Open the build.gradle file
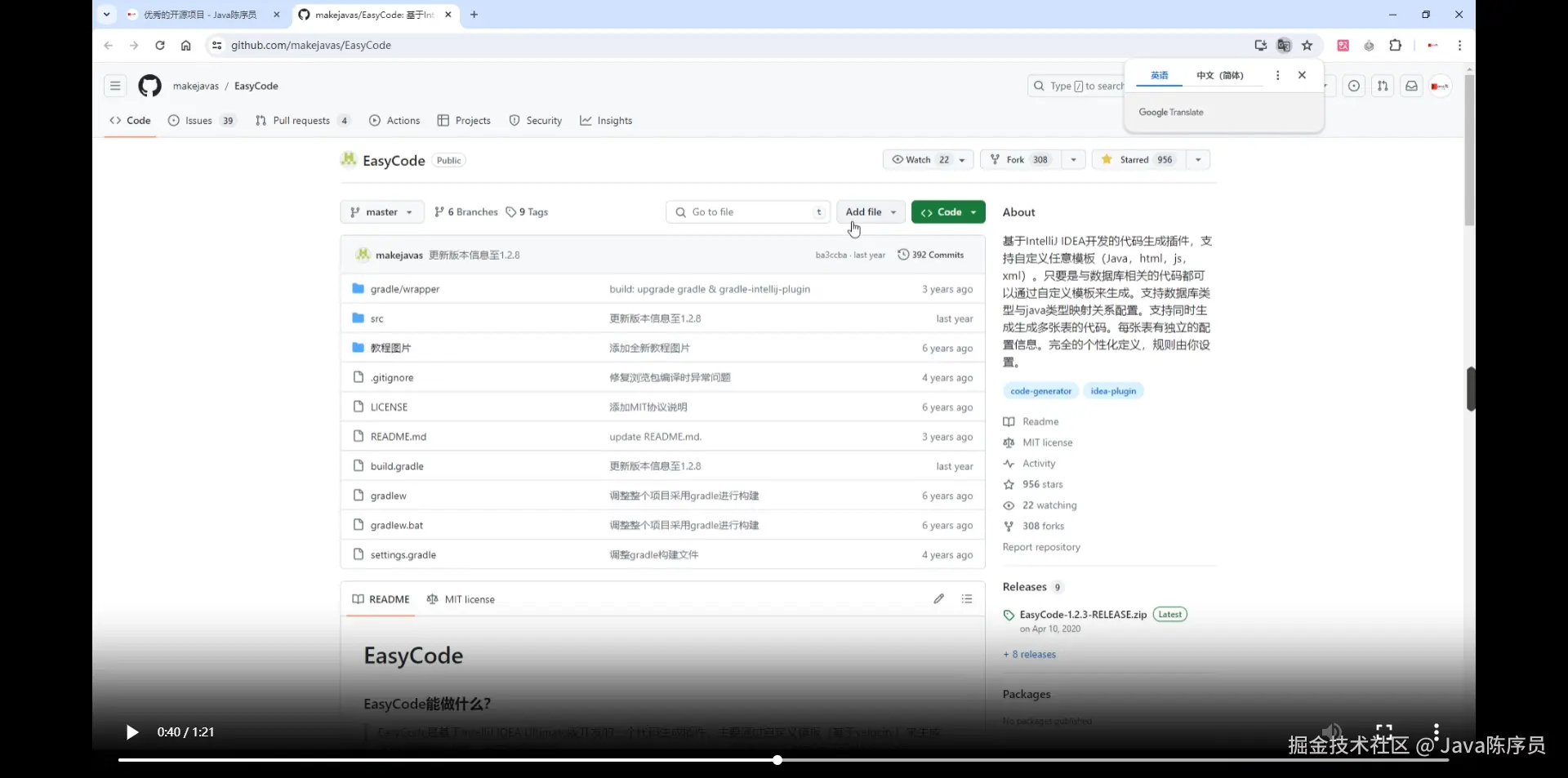1568x778 pixels. pyautogui.click(x=397, y=466)
